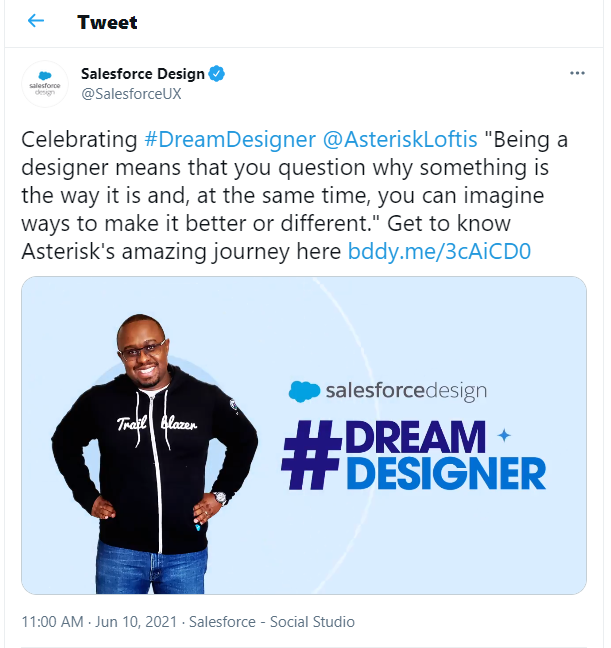This screenshot has width=611, height=648.
Task: Click the salesforcedesign wordmark in the image
Action: point(406,391)
